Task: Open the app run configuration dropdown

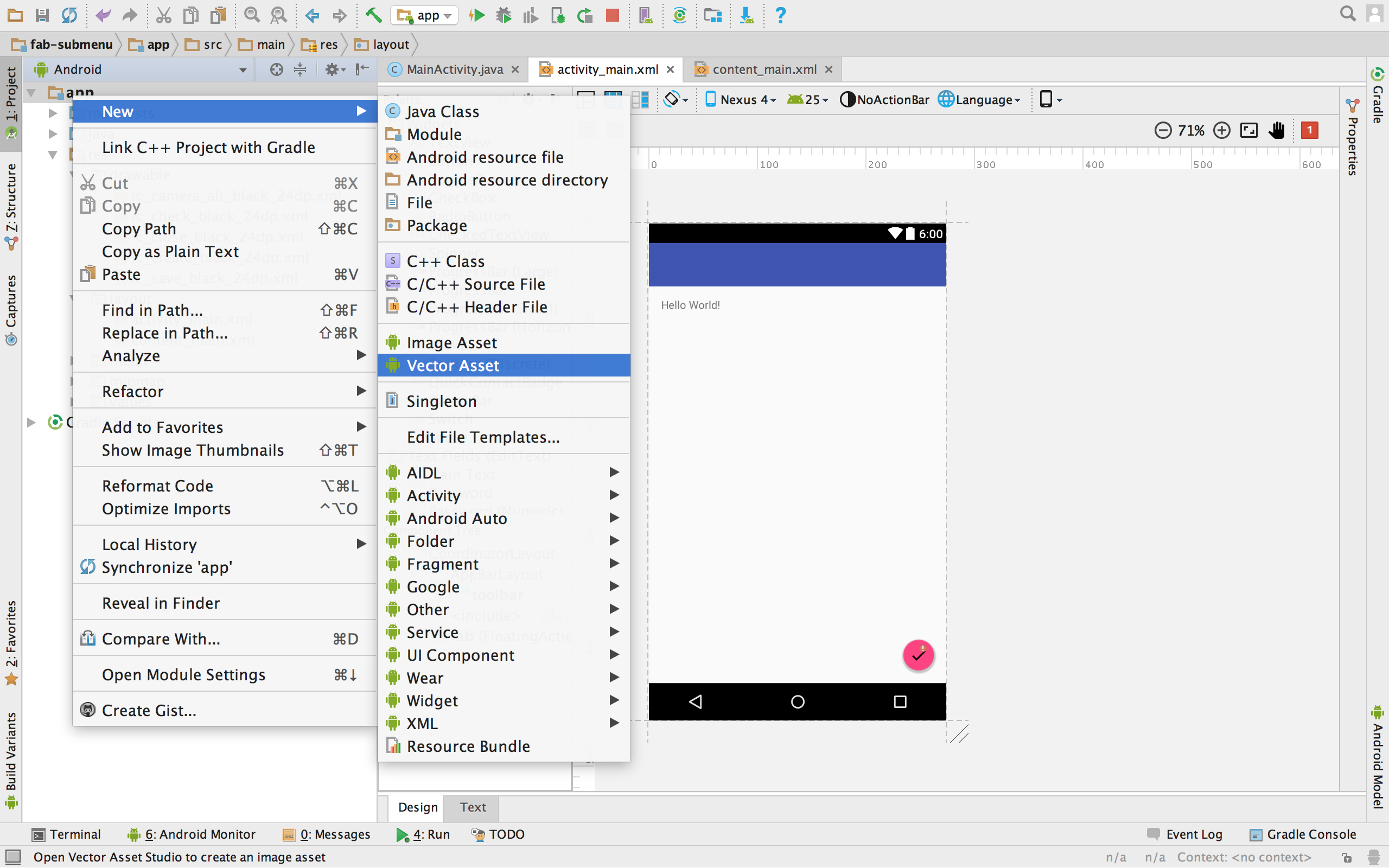Action: [x=425, y=16]
